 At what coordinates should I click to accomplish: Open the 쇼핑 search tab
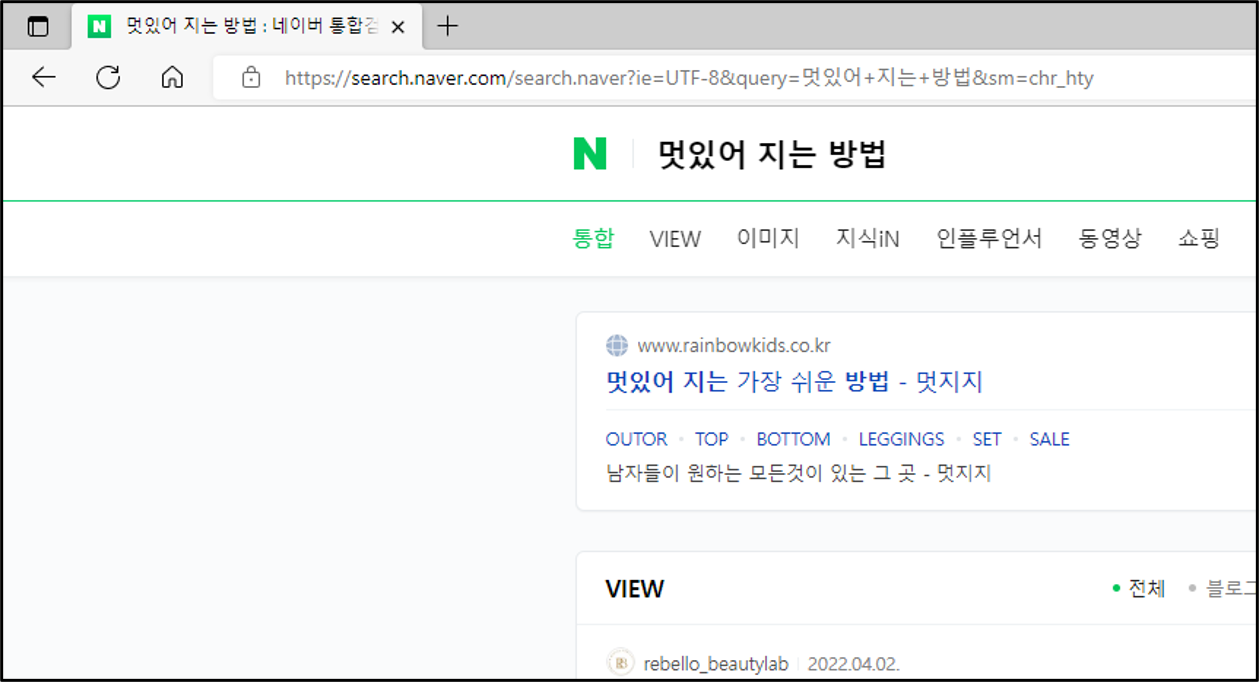coord(1199,238)
